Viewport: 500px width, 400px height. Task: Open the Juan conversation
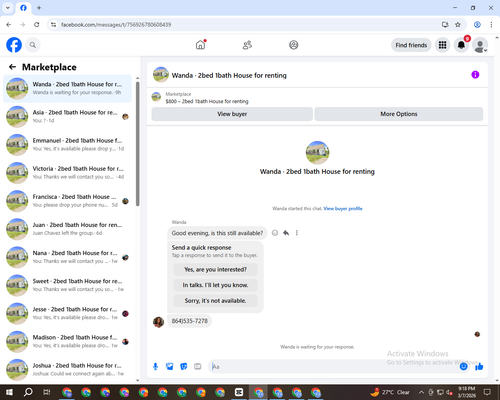[67, 229]
